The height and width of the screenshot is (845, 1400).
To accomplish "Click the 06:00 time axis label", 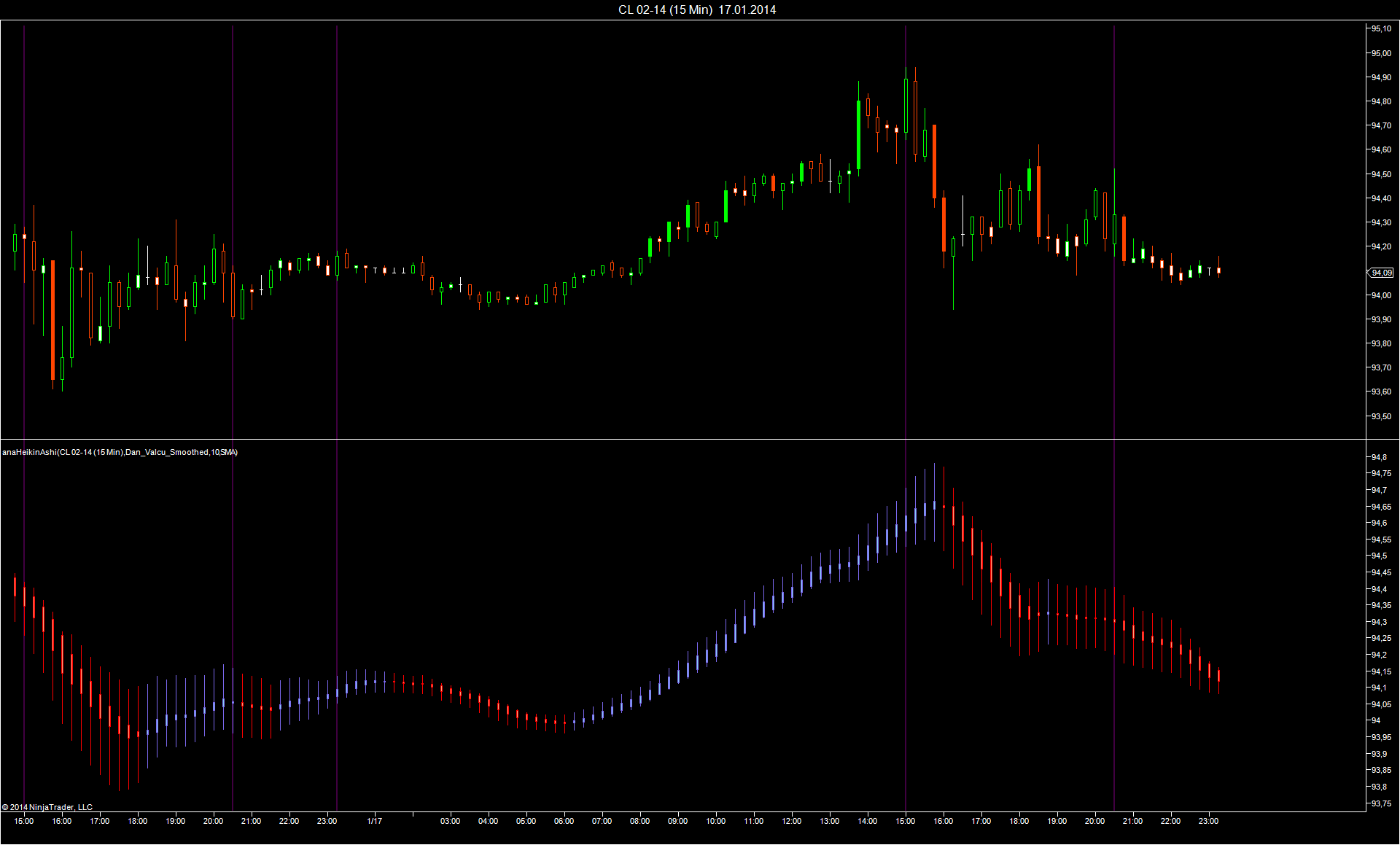I will click(564, 821).
